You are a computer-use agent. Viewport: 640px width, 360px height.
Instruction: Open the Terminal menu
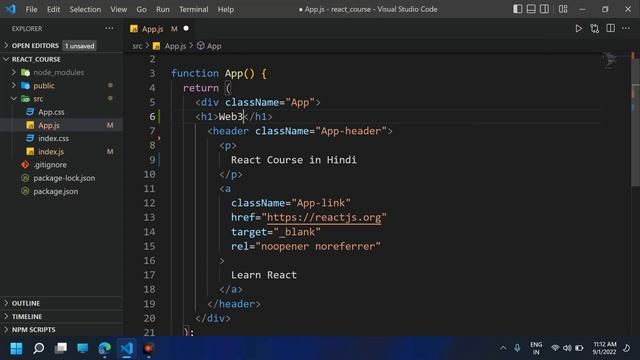(193, 9)
